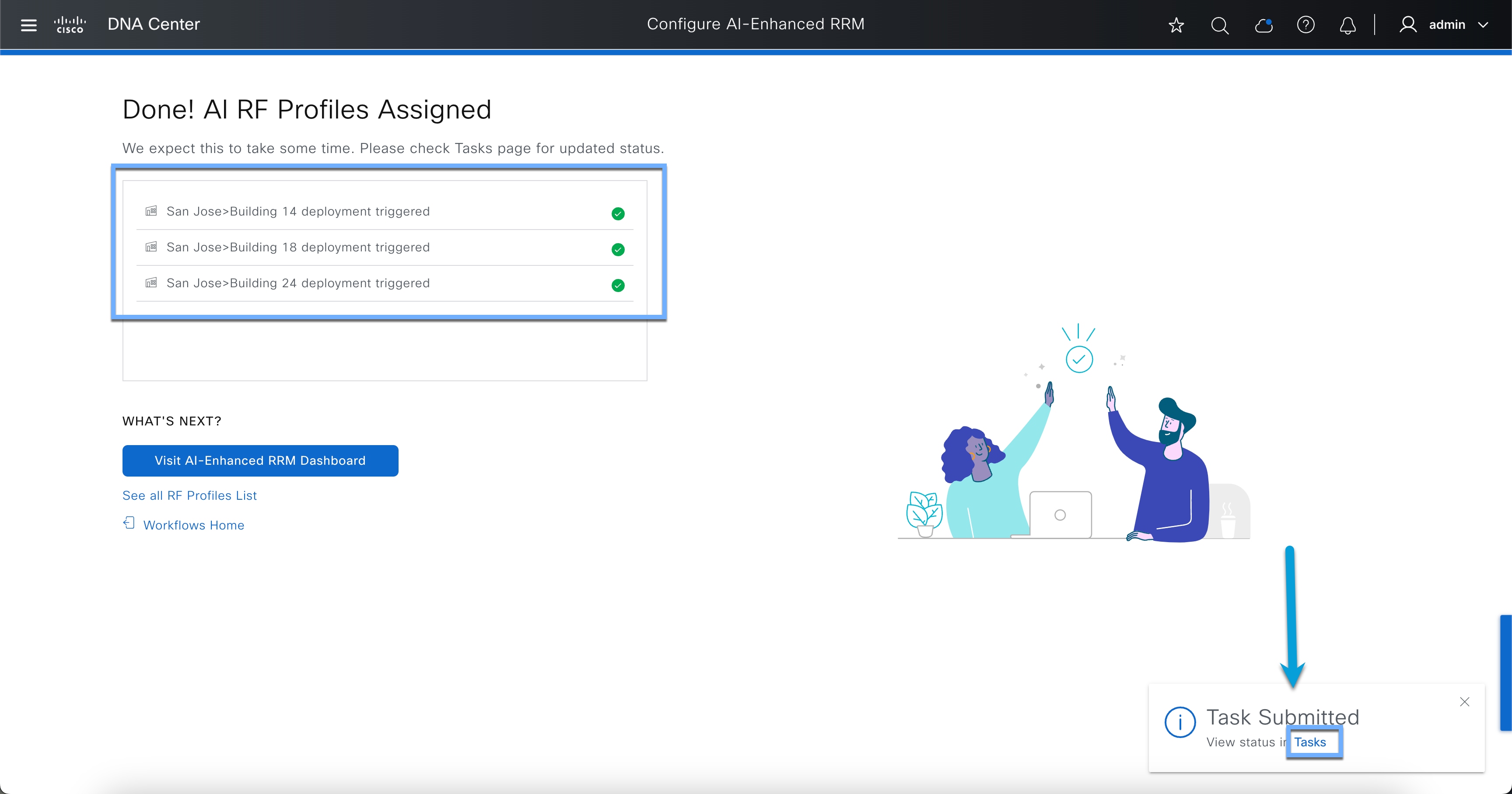Click the building icon beside Building 24 deployment
Screen dimensions: 1512x794
point(151,282)
